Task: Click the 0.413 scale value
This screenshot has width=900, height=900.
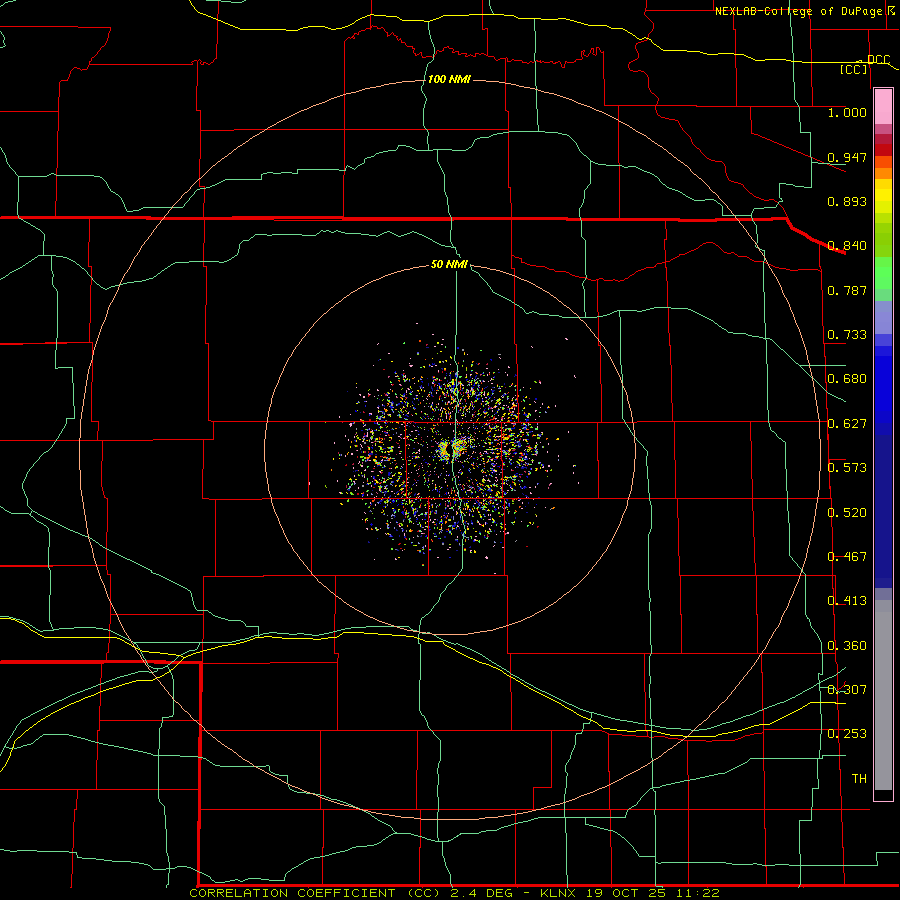Action: 847,601
